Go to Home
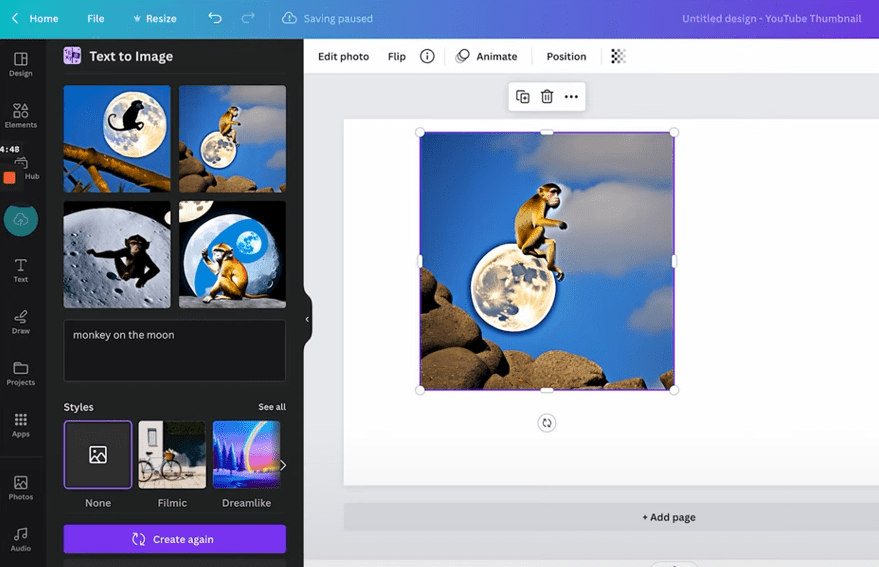Viewport: 879px width, 567px height. [44, 18]
